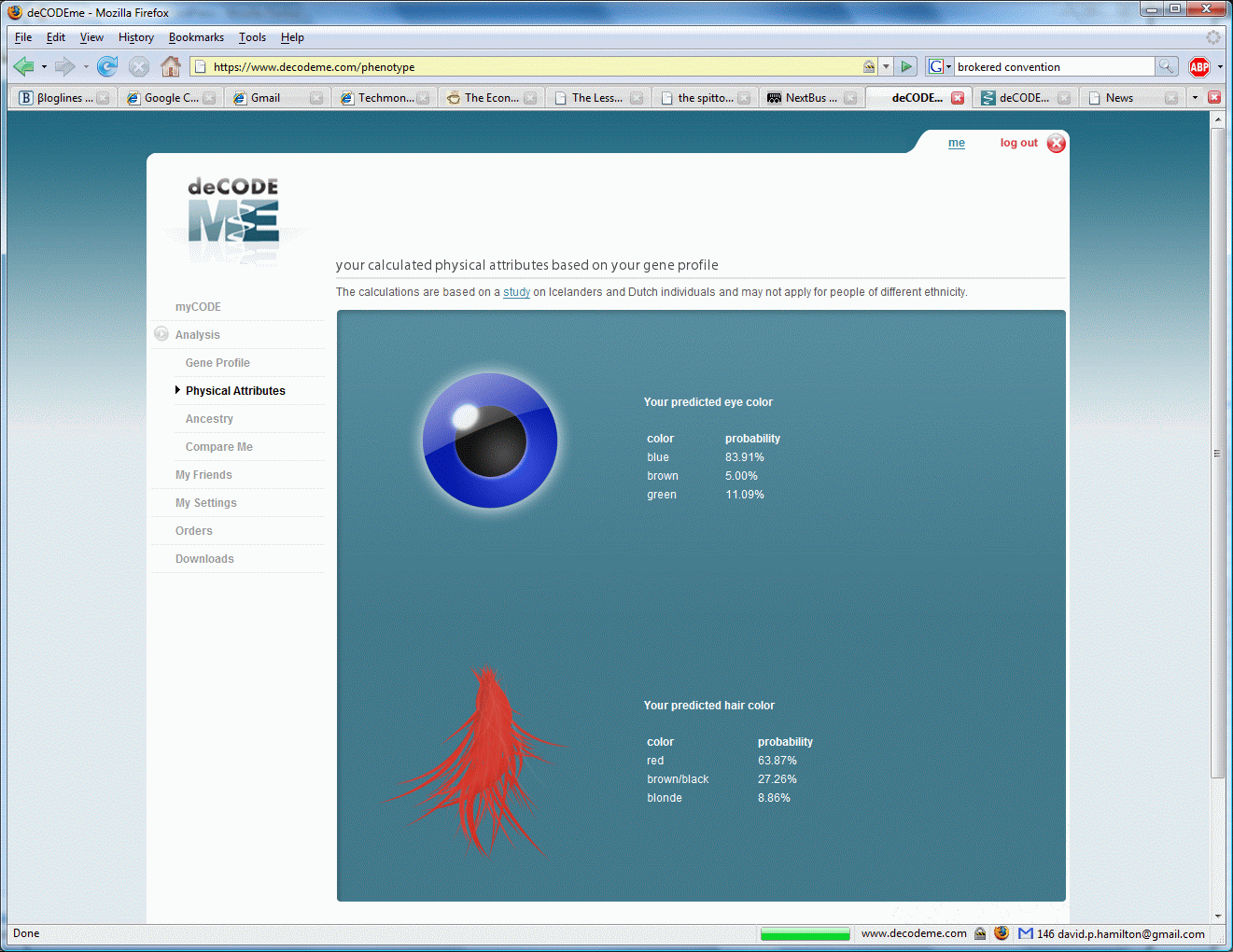This screenshot has width=1233, height=952.
Task: Click the study link
Action: (516, 292)
